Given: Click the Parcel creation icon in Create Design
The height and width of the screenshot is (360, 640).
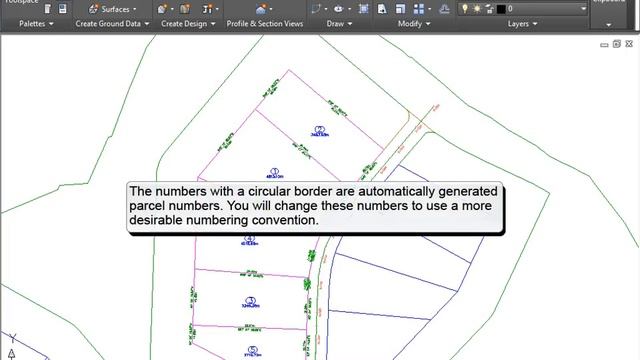Looking at the screenshot, I should [x=162, y=9].
